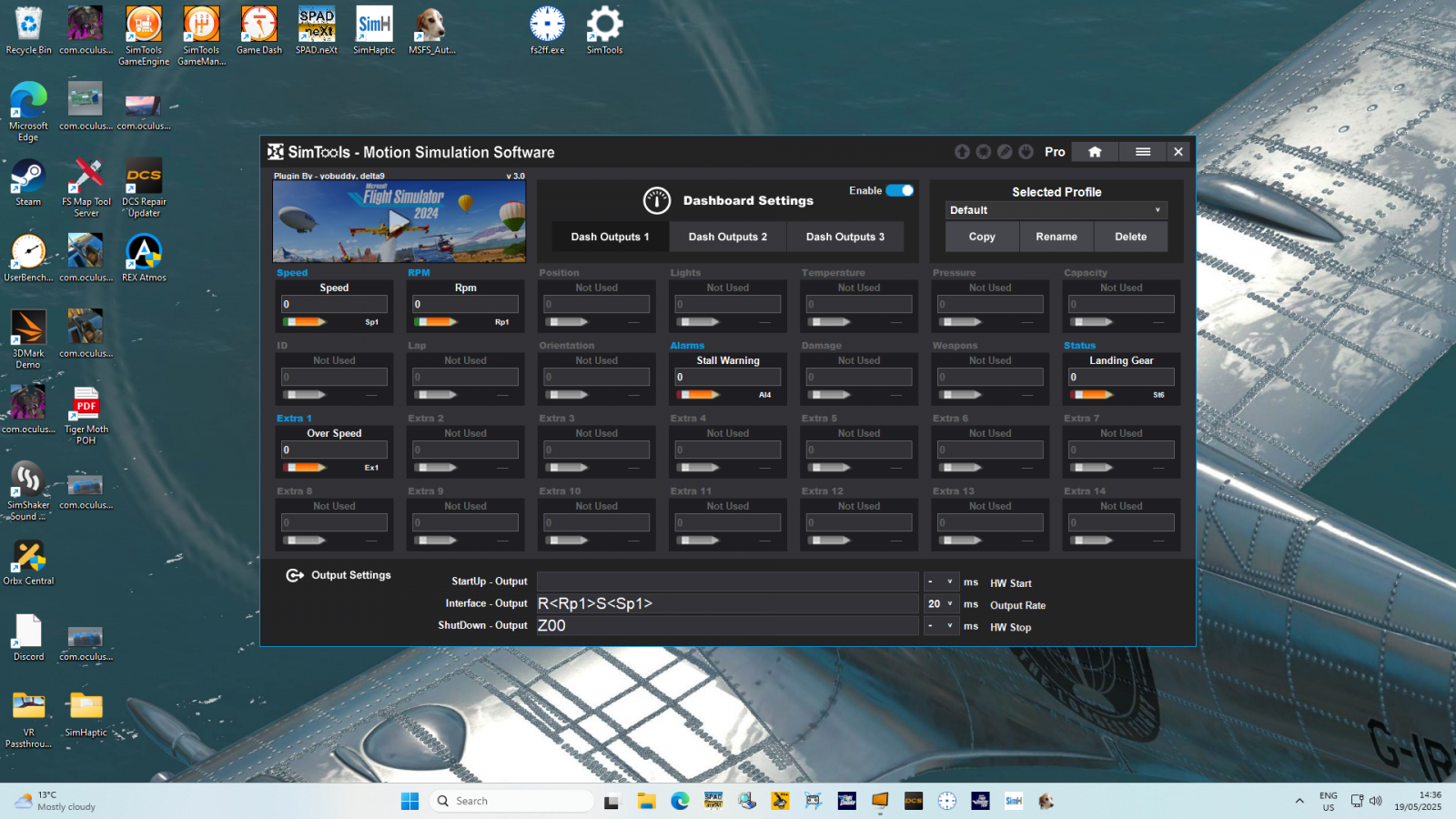Open the Selected Profile dropdown
The width and height of the screenshot is (1456, 819).
click(1056, 210)
